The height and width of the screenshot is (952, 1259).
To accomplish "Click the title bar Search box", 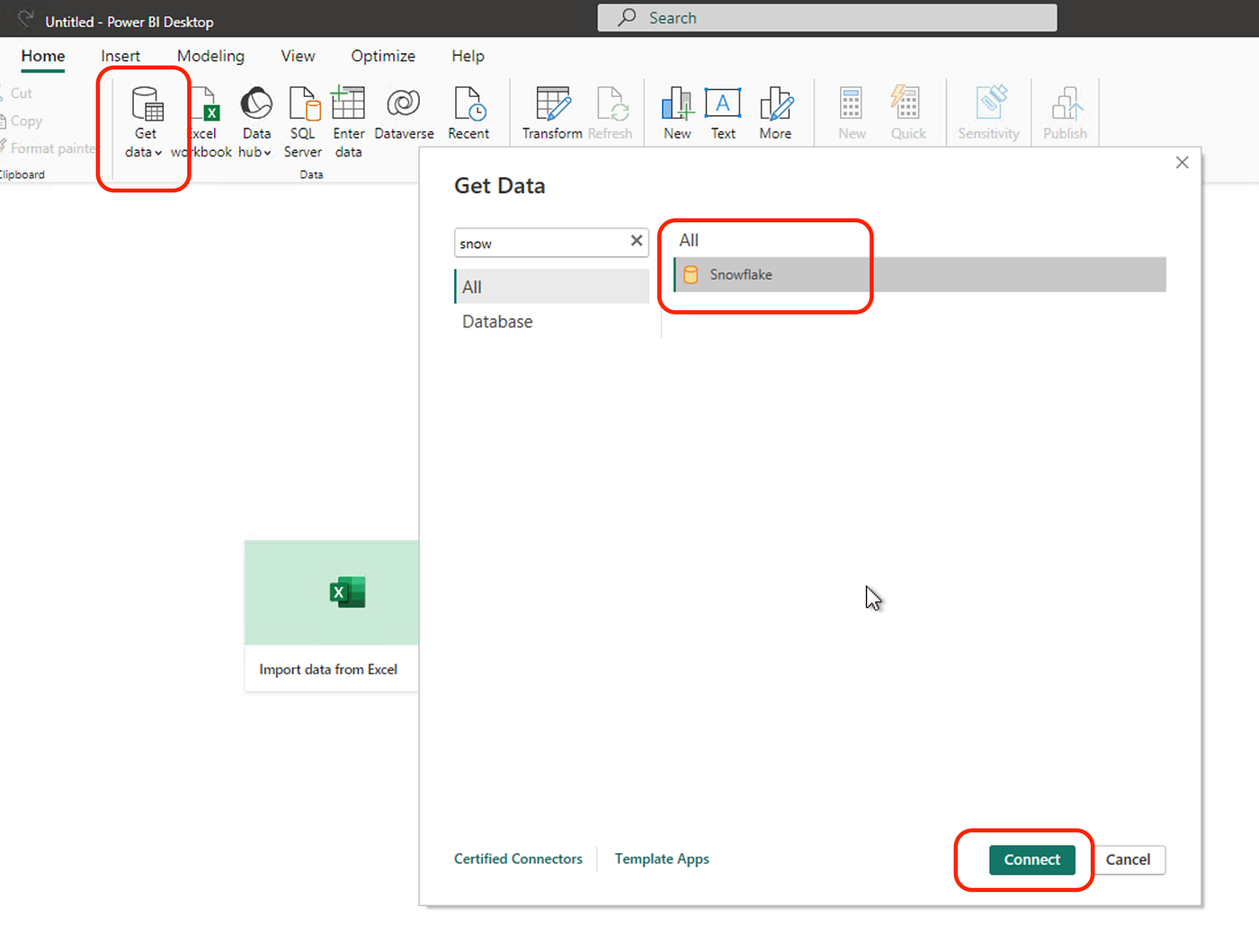I will click(x=827, y=18).
